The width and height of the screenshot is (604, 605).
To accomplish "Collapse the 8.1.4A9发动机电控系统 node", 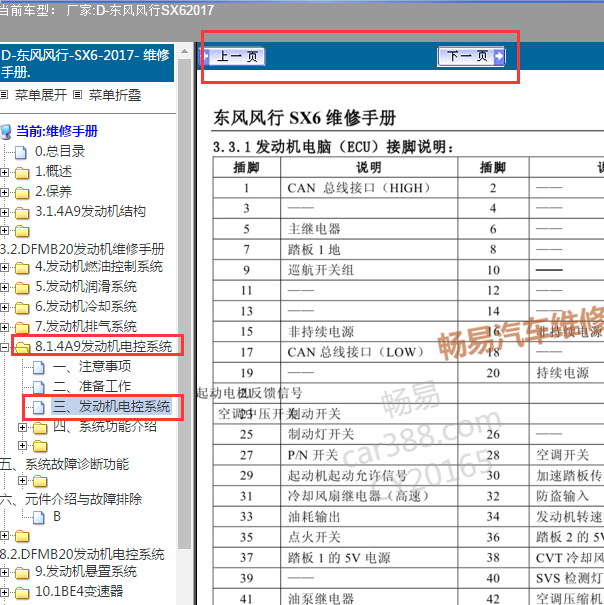I will click(5, 347).
